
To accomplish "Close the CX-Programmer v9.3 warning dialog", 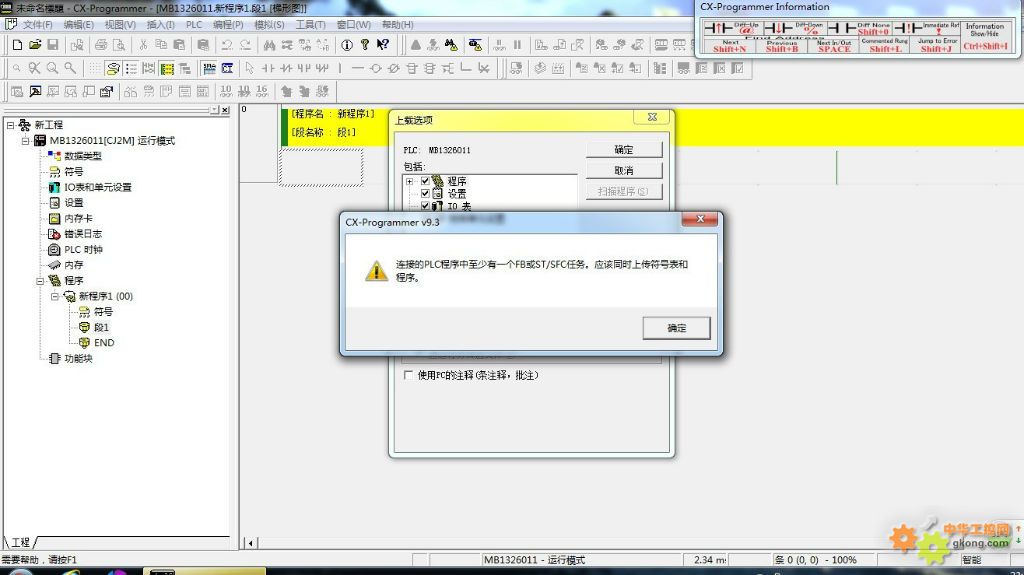I will (x=700, y=219).
